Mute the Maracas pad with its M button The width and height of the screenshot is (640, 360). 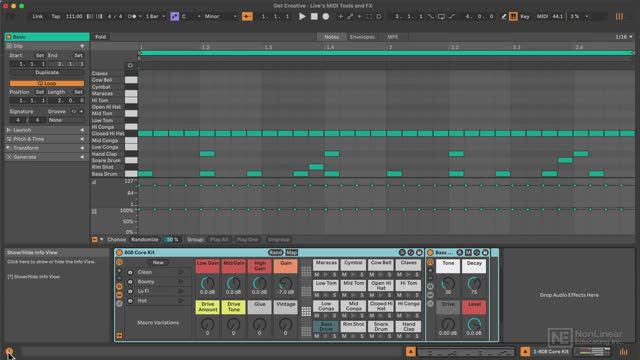317,274
